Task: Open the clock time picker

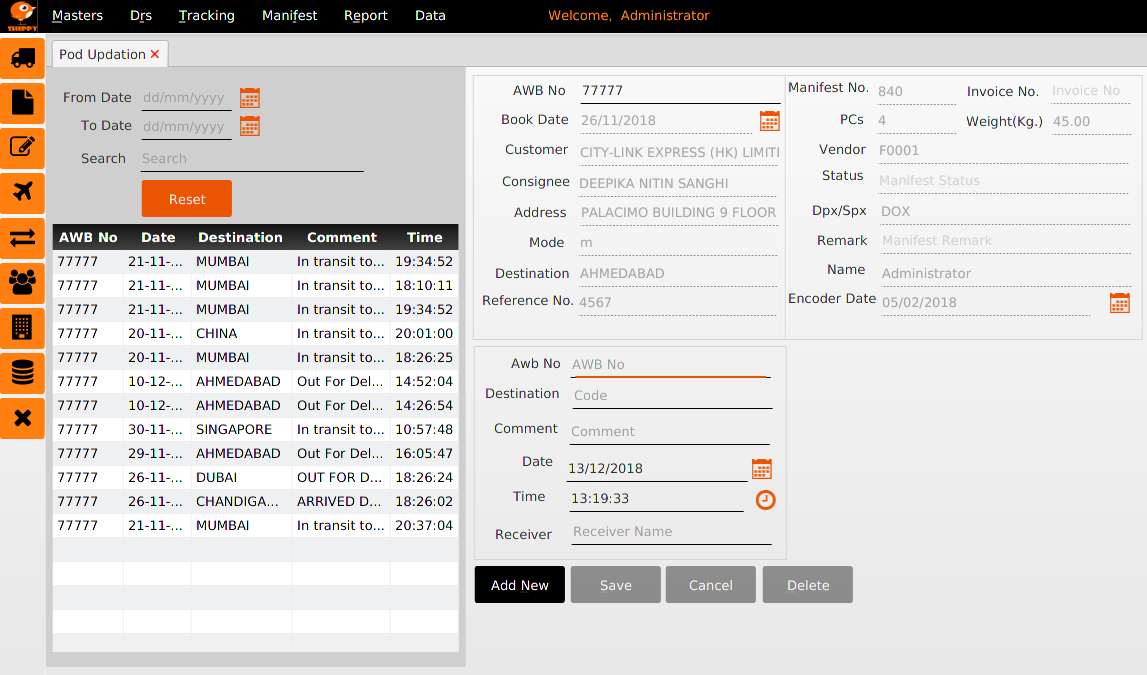Action: (765, 500)
